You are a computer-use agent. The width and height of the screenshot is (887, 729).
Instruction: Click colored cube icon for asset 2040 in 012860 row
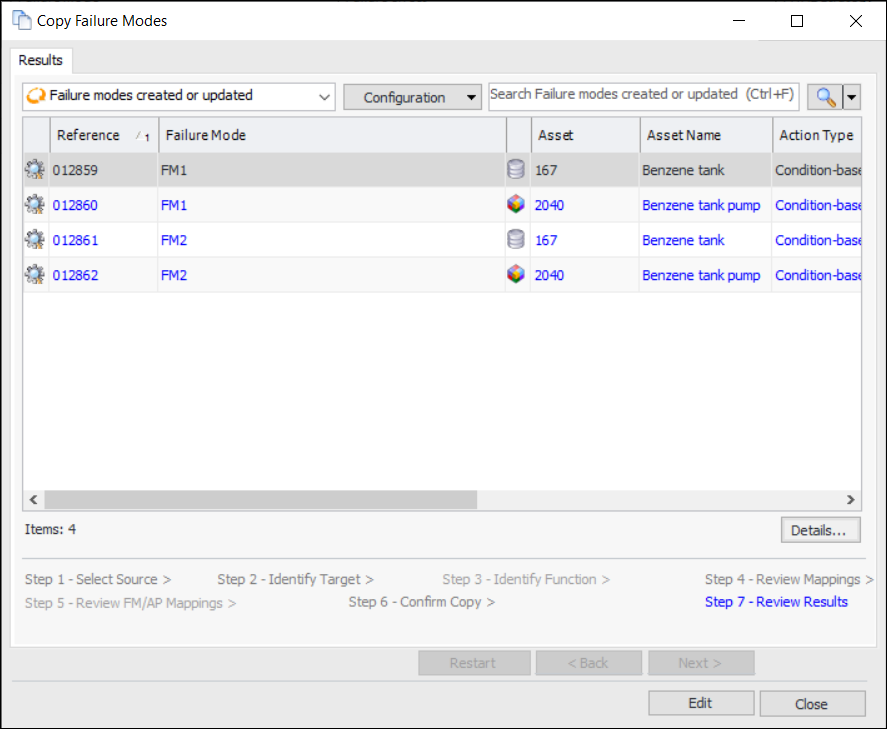click(516, 206)
